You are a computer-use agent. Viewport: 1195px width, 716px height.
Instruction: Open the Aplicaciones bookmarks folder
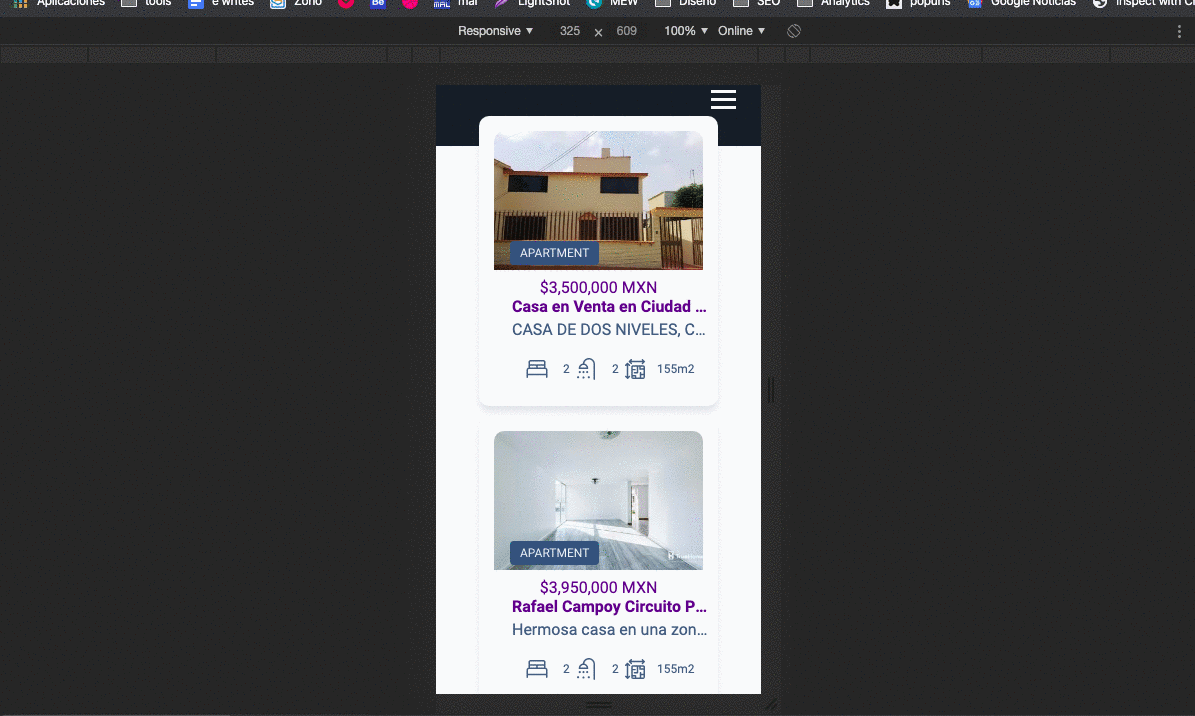coord(62,4)
